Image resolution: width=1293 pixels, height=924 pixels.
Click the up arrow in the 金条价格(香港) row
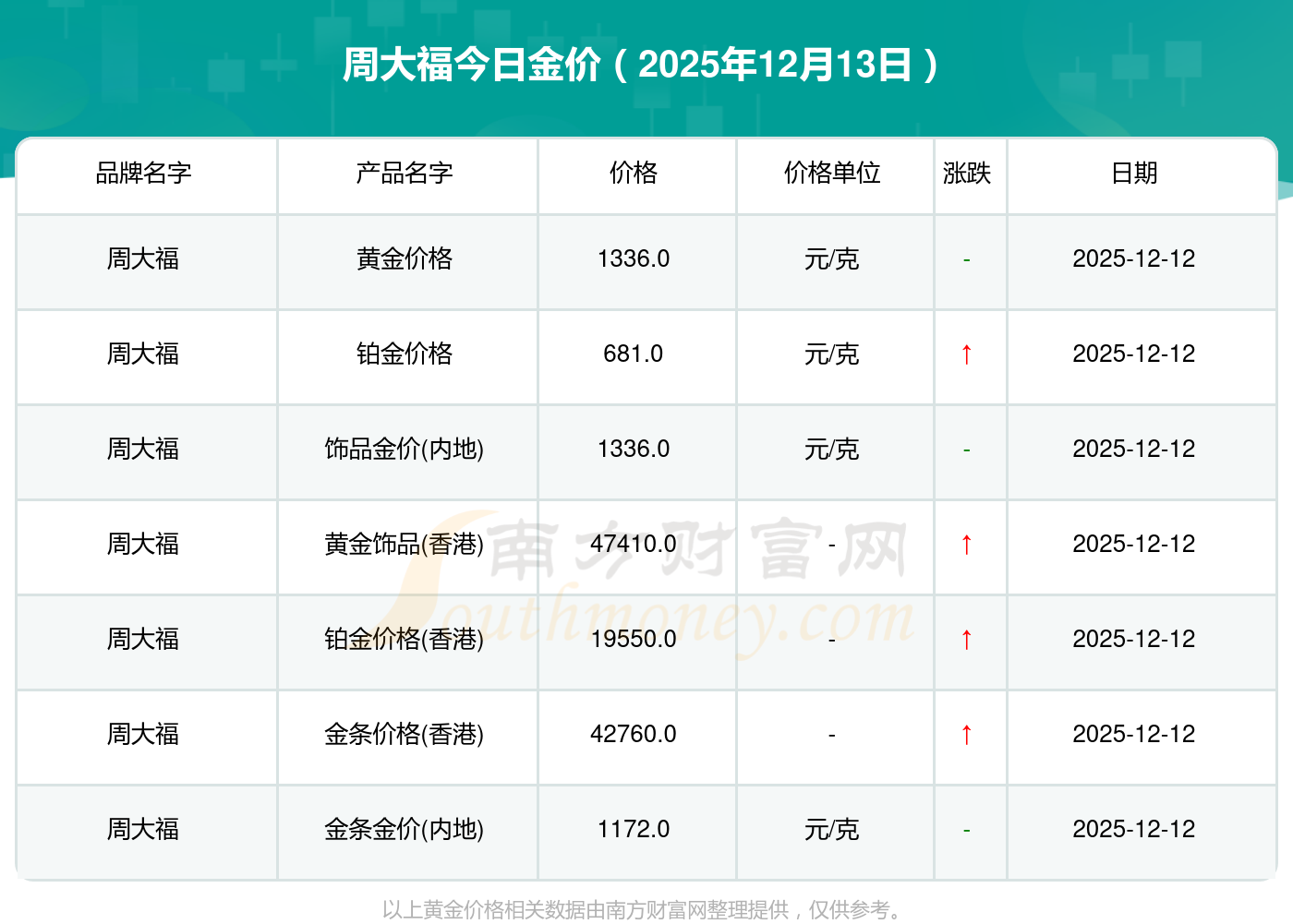[966, 735]
